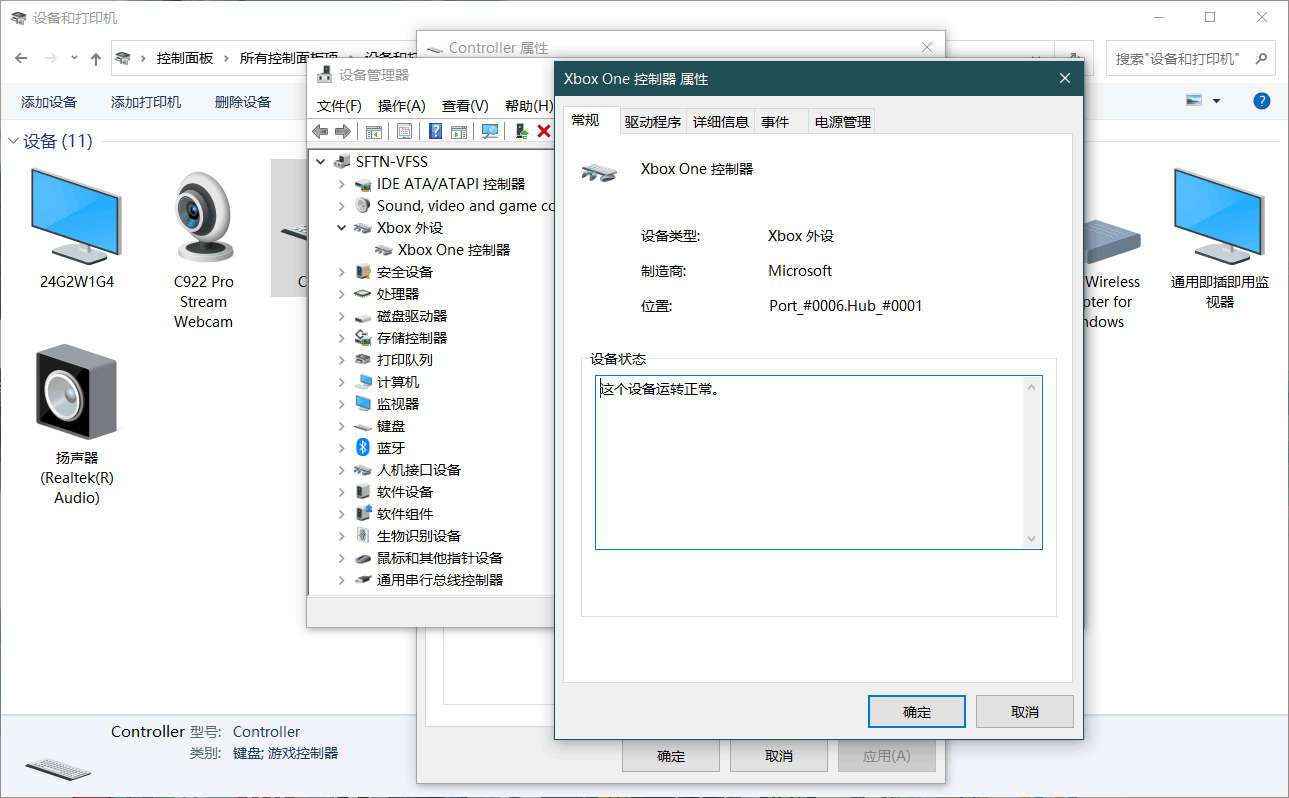Switch to the 详细信息 tab

[721, 122]
